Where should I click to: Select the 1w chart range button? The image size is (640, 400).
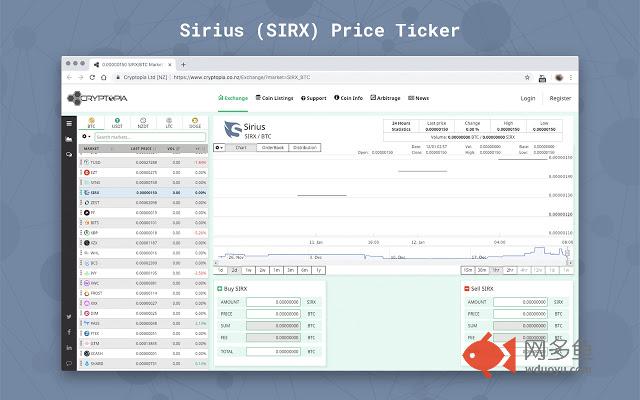248,270
